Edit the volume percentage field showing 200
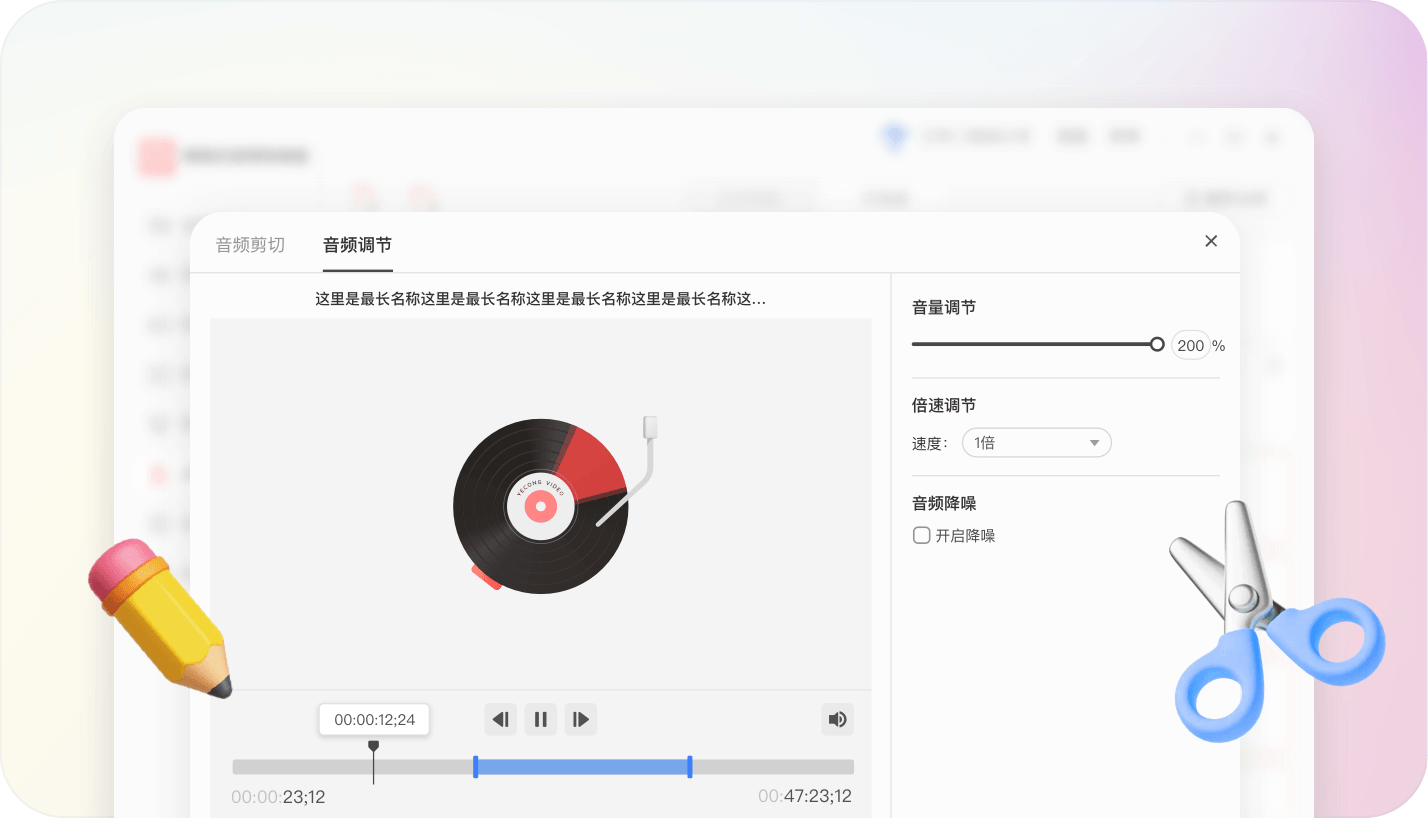The height and width of the screenshot is (818, 1428). click(x=1191, y=345)
